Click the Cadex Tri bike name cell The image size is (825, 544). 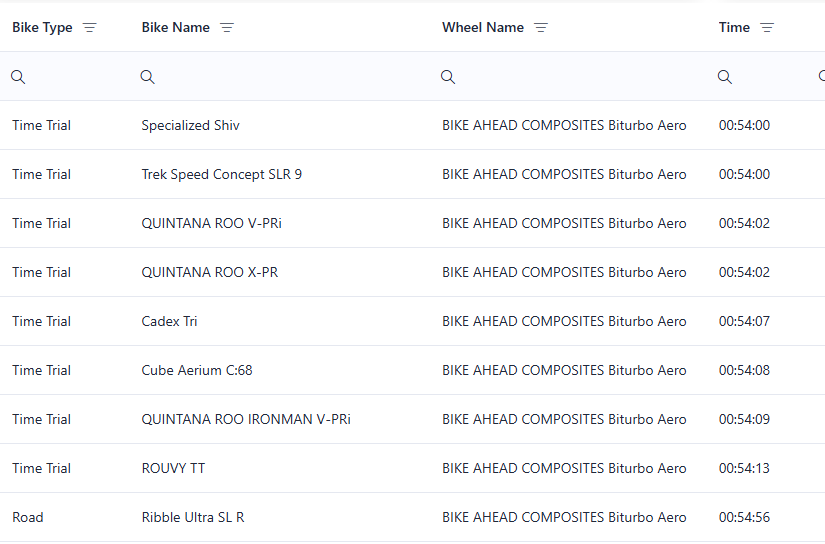(x=169, y=322)
